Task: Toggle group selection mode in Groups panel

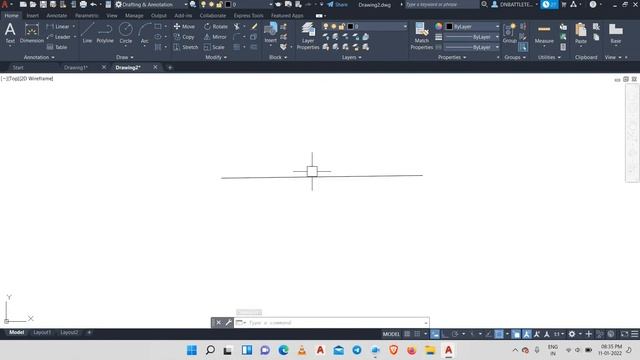Action: pyautogui.click(x=523, y=47)
